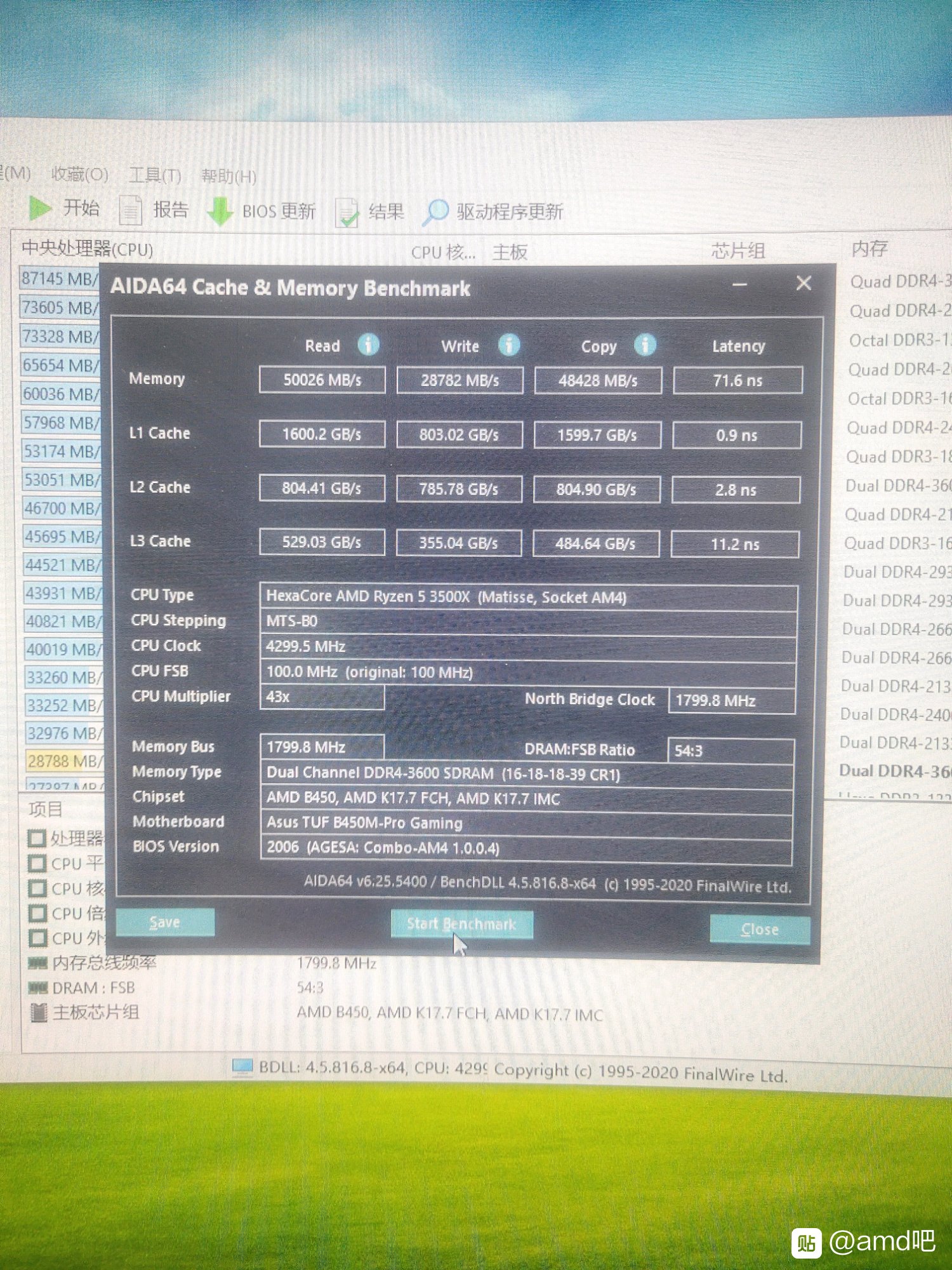Click AMD B450 chipset value in bottom panel

(x=449, y=1014)
